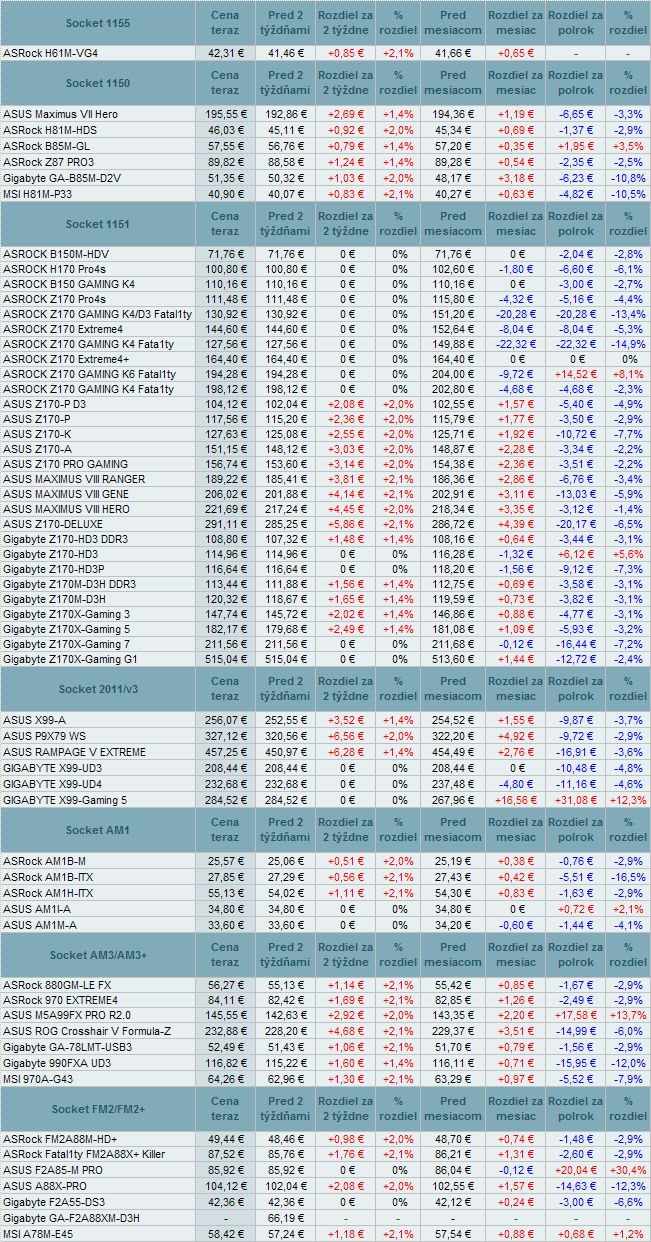Click the ASUS Z170-K product name
Viewport: 651px width, 1242px height.
[37, 434]
